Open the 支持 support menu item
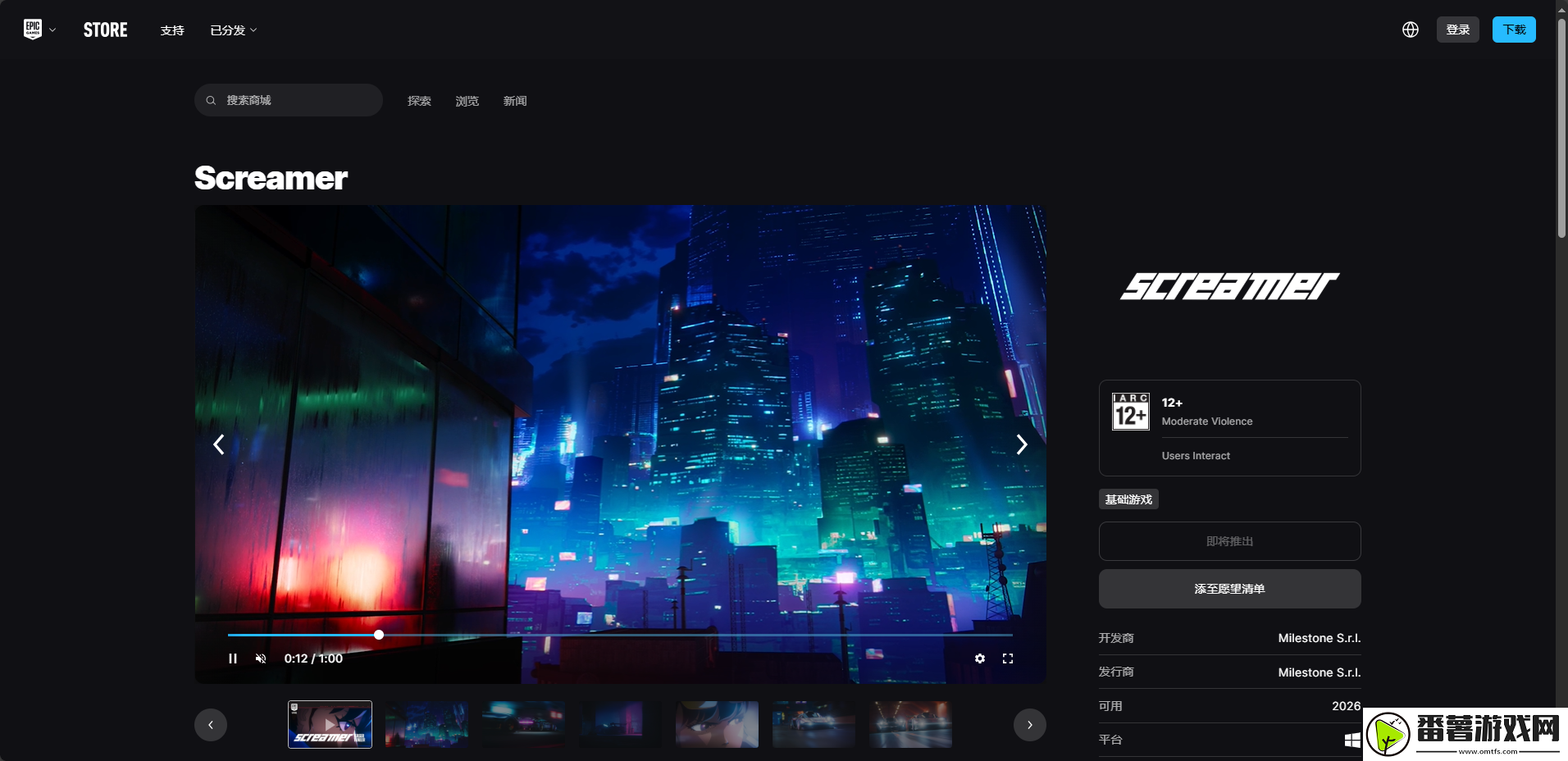This screenshot has height=761, width=1568. click(x=172, y=30)
